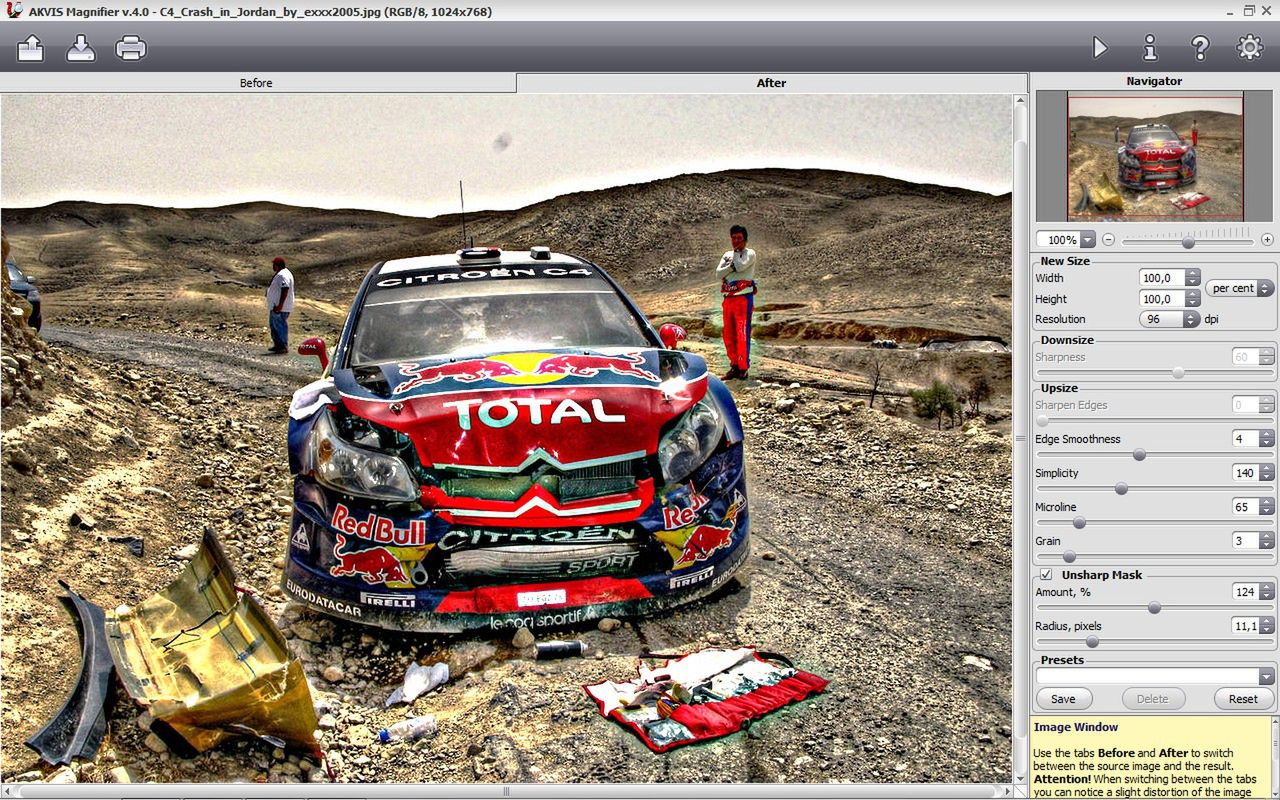Viewport: 1280px width, 800px height.
Task: Click the Navigator panel title
Action: (1154, 81)
